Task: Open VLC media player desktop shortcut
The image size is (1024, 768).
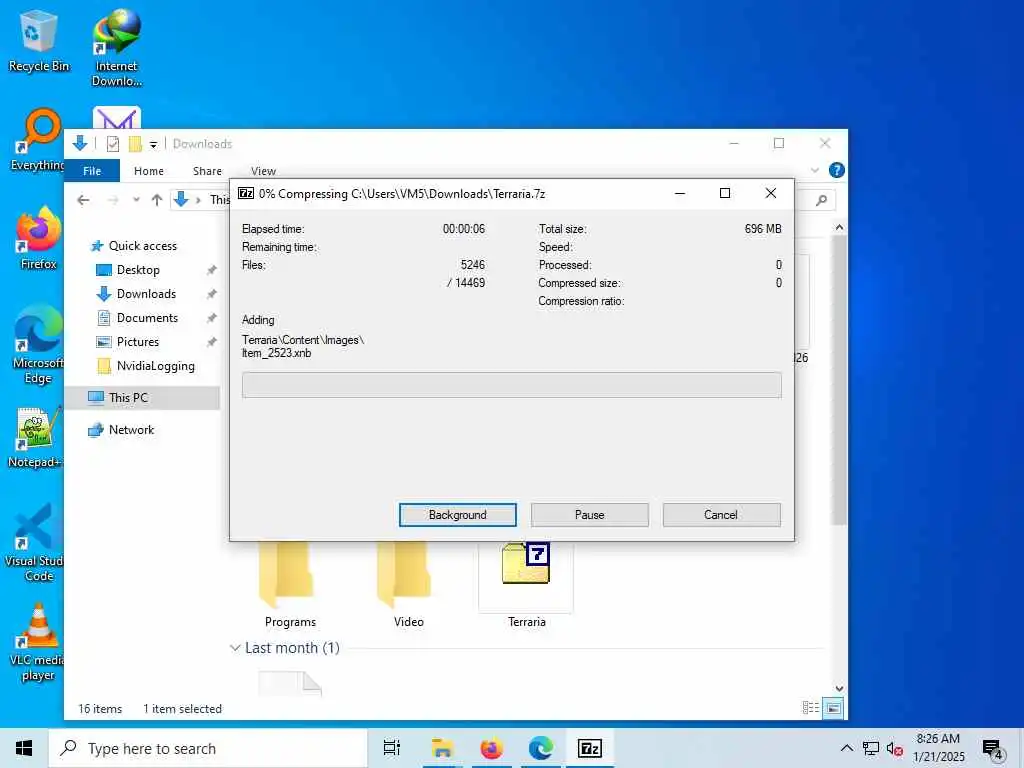Action: click(x=38, y=643)
